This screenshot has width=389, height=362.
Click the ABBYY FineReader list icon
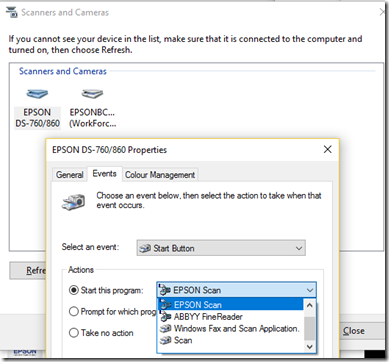166,317
